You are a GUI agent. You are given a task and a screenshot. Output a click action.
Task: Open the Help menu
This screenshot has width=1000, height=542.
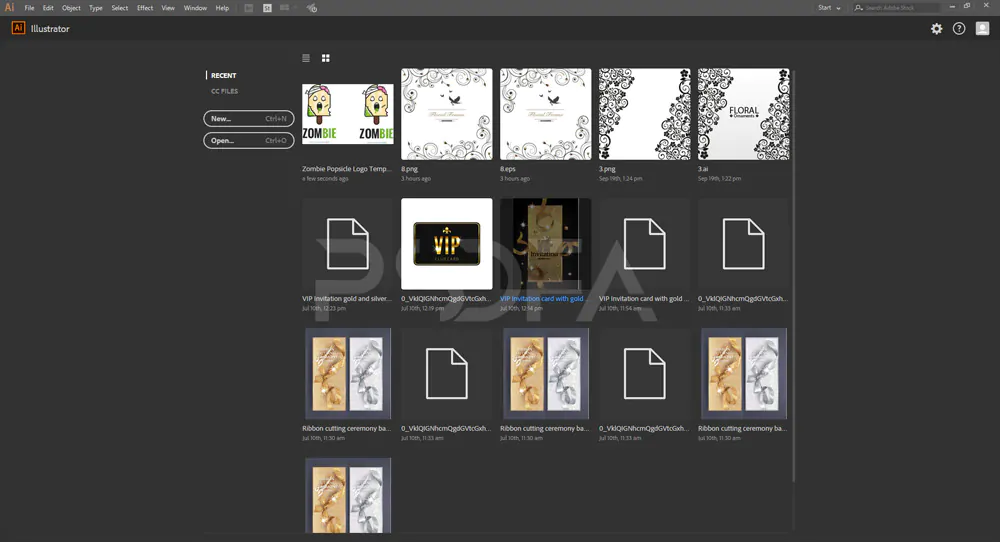tap(222, 8)
